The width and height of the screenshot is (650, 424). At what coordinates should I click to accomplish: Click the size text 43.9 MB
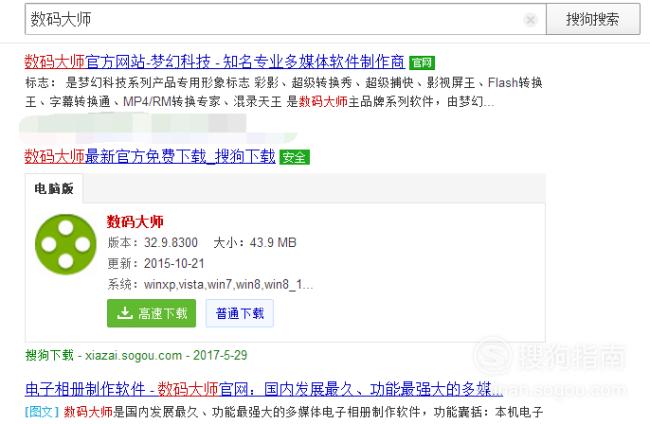click(x=273, y=242)
